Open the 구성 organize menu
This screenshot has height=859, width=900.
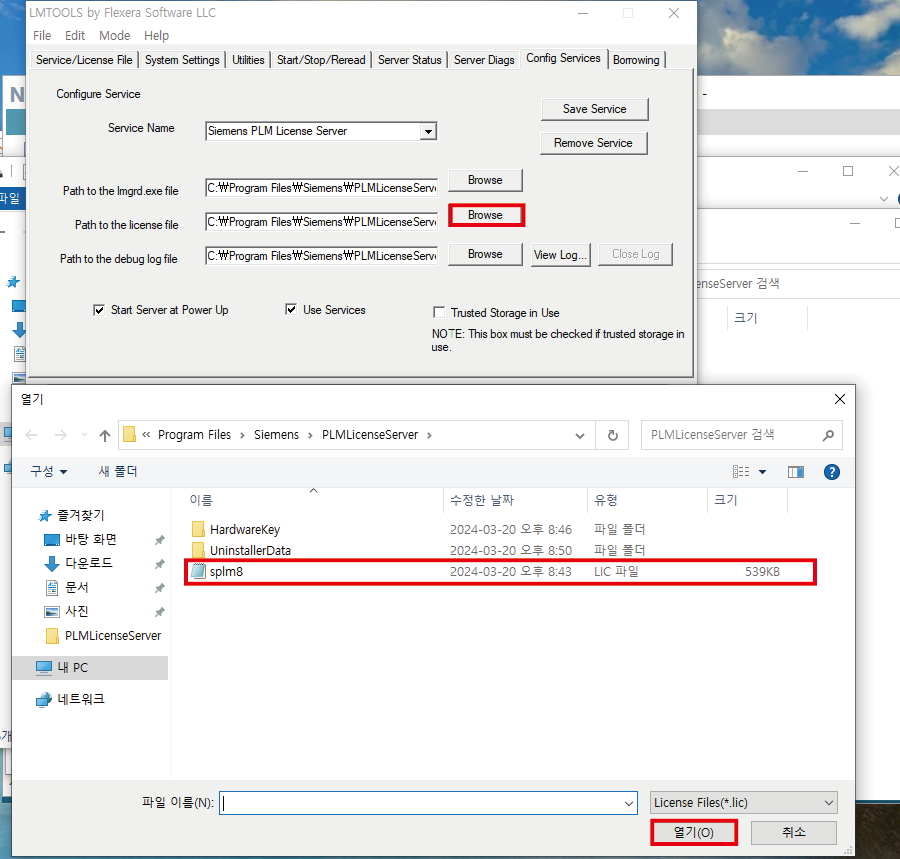[x=49, y=472]
